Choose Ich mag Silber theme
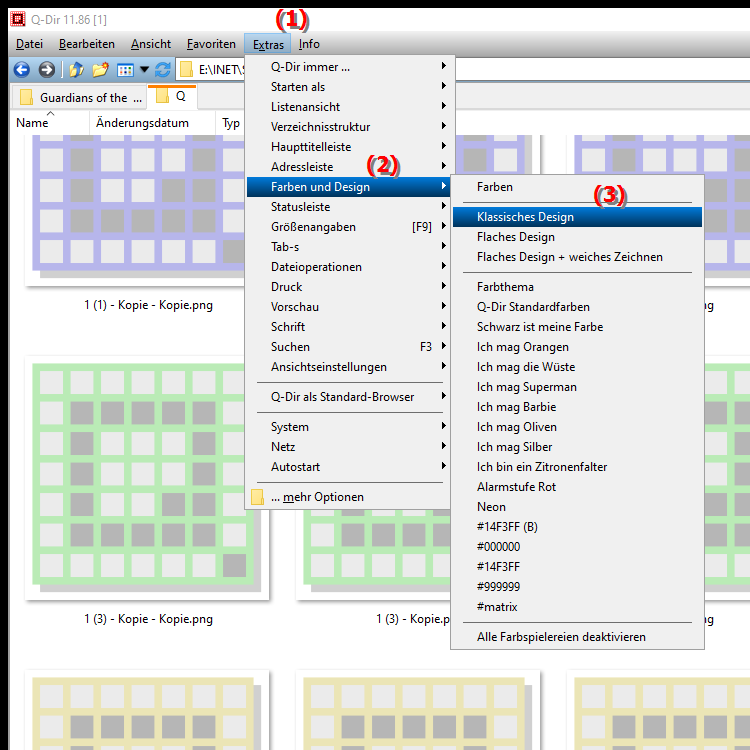The height and width of the screenshot is (750, 750). (x=577, y=447)
